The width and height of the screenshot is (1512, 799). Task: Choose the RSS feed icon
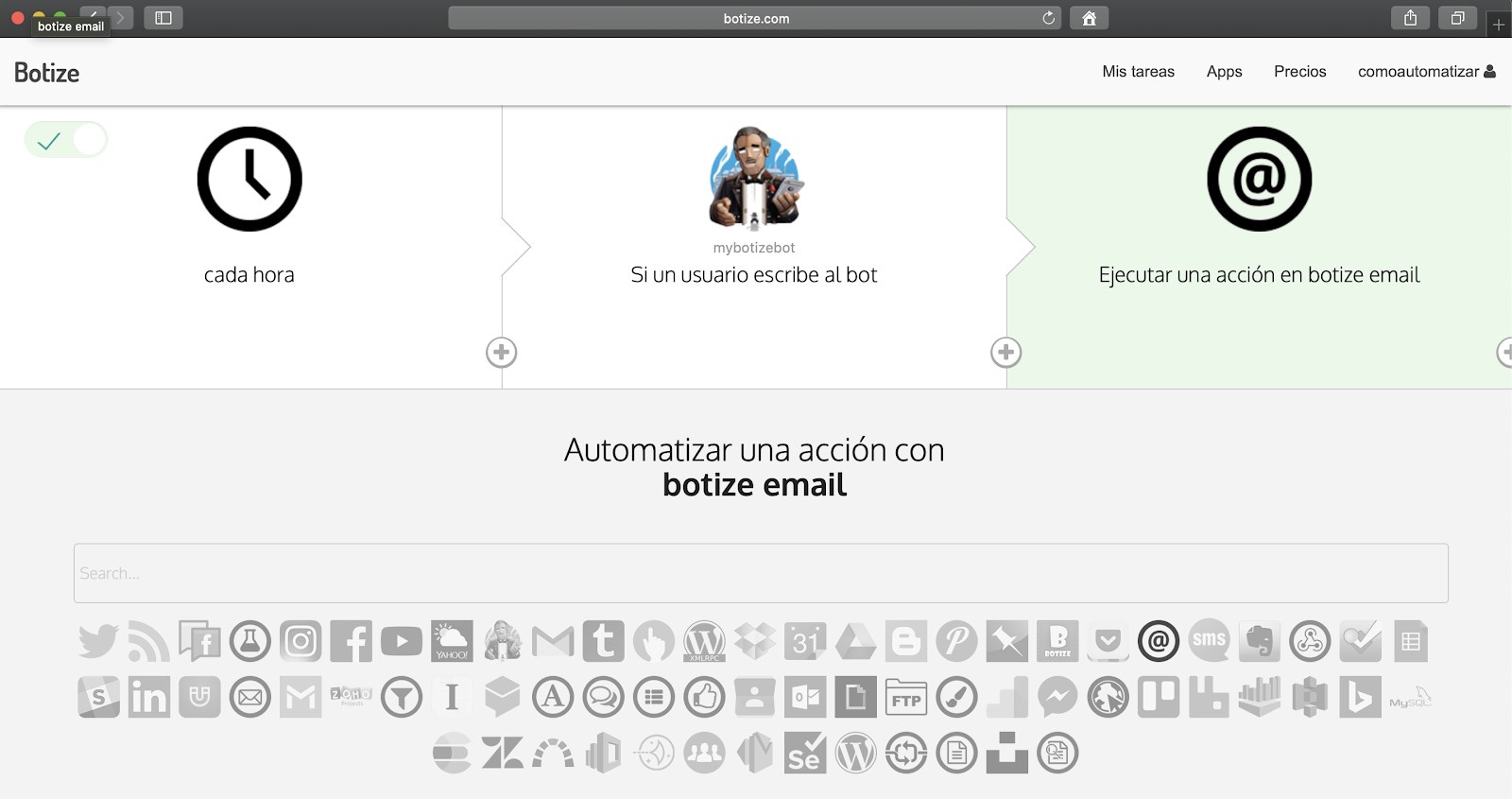149,641
